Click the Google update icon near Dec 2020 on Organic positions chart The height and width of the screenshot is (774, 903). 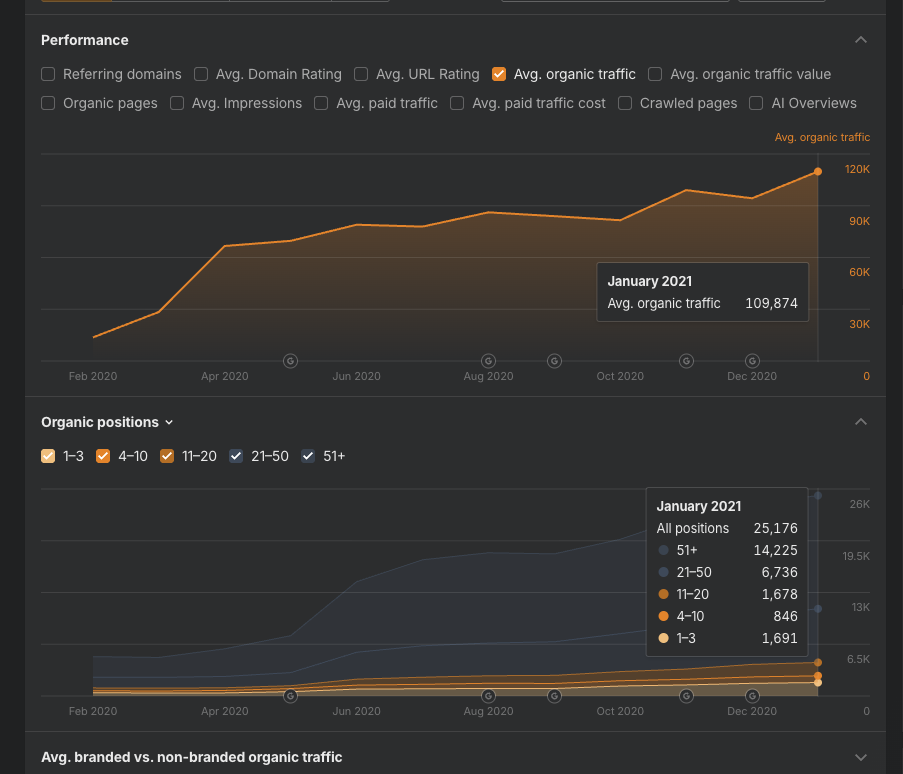click(x=751, y=696)
